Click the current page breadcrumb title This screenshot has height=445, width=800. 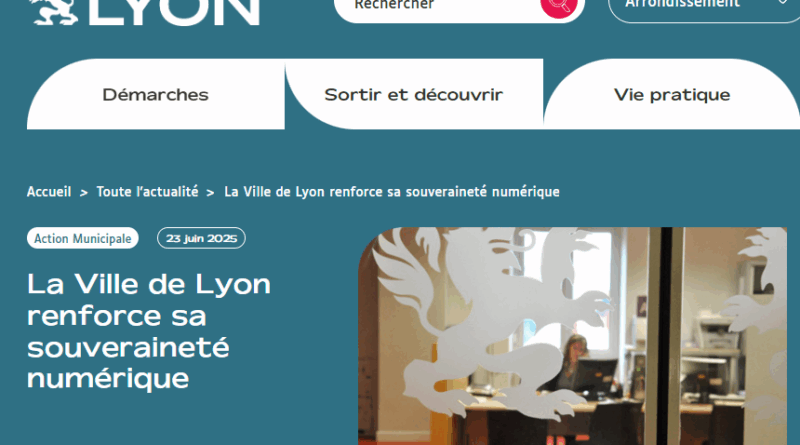[x=392, y=192]
